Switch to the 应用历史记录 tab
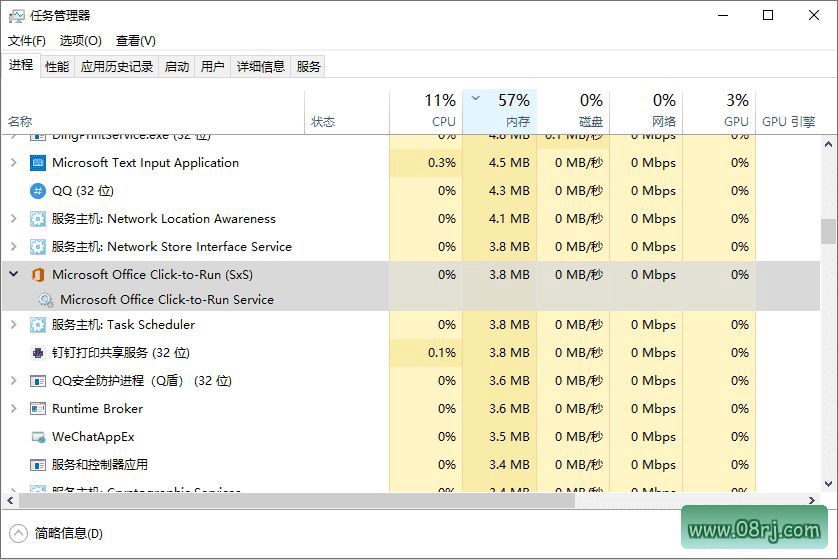This screenshot has width=838, height=559. tap(117, 66)
